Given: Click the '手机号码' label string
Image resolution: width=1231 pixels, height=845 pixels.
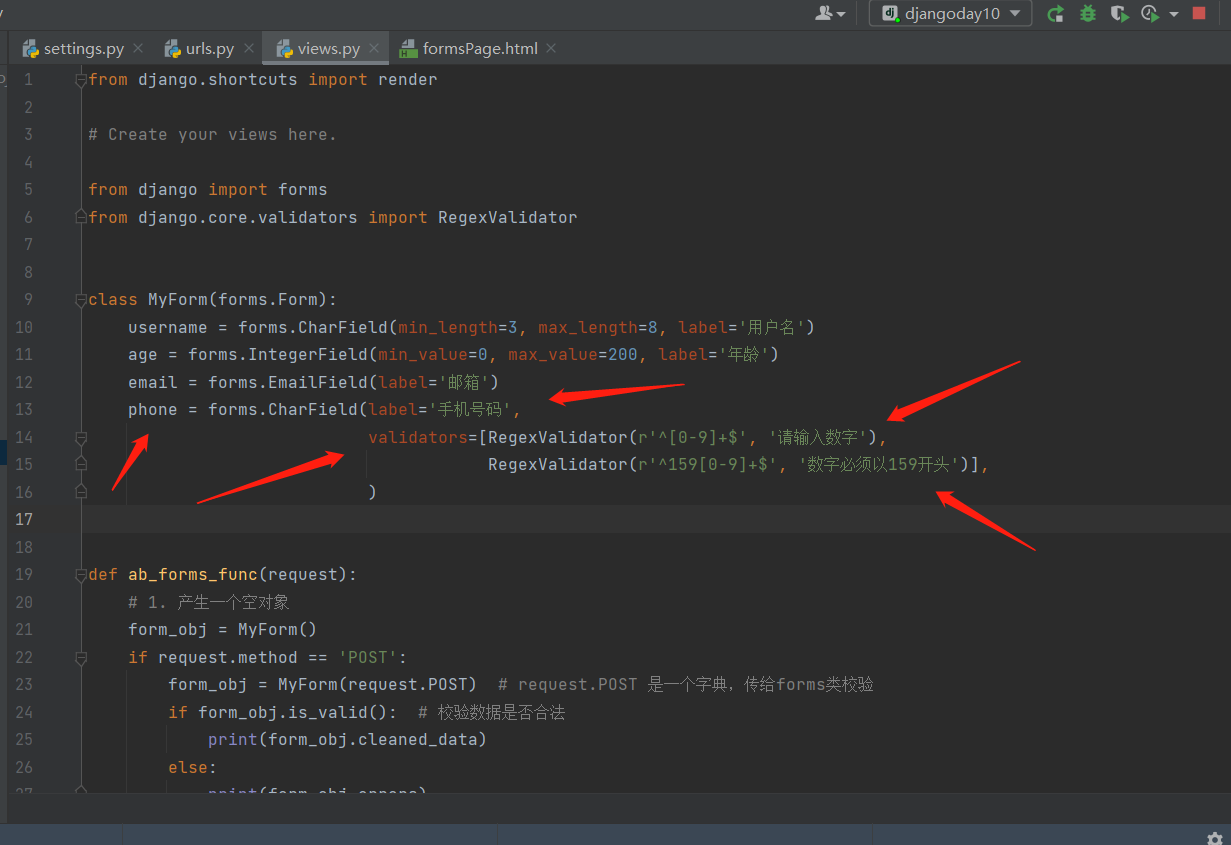Looking at the screenshot, I should 471,410.
